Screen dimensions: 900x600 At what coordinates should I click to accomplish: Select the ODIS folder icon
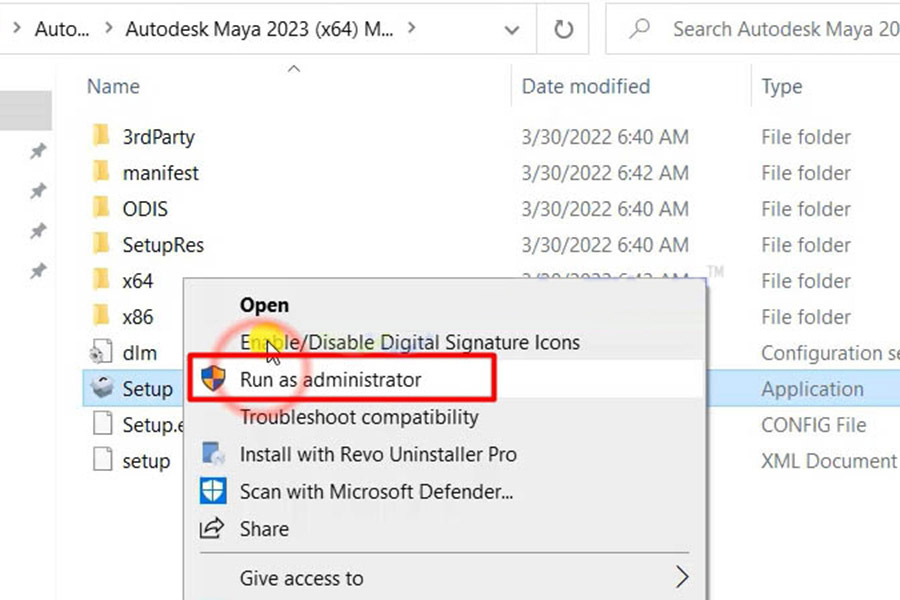click(101, 208)
